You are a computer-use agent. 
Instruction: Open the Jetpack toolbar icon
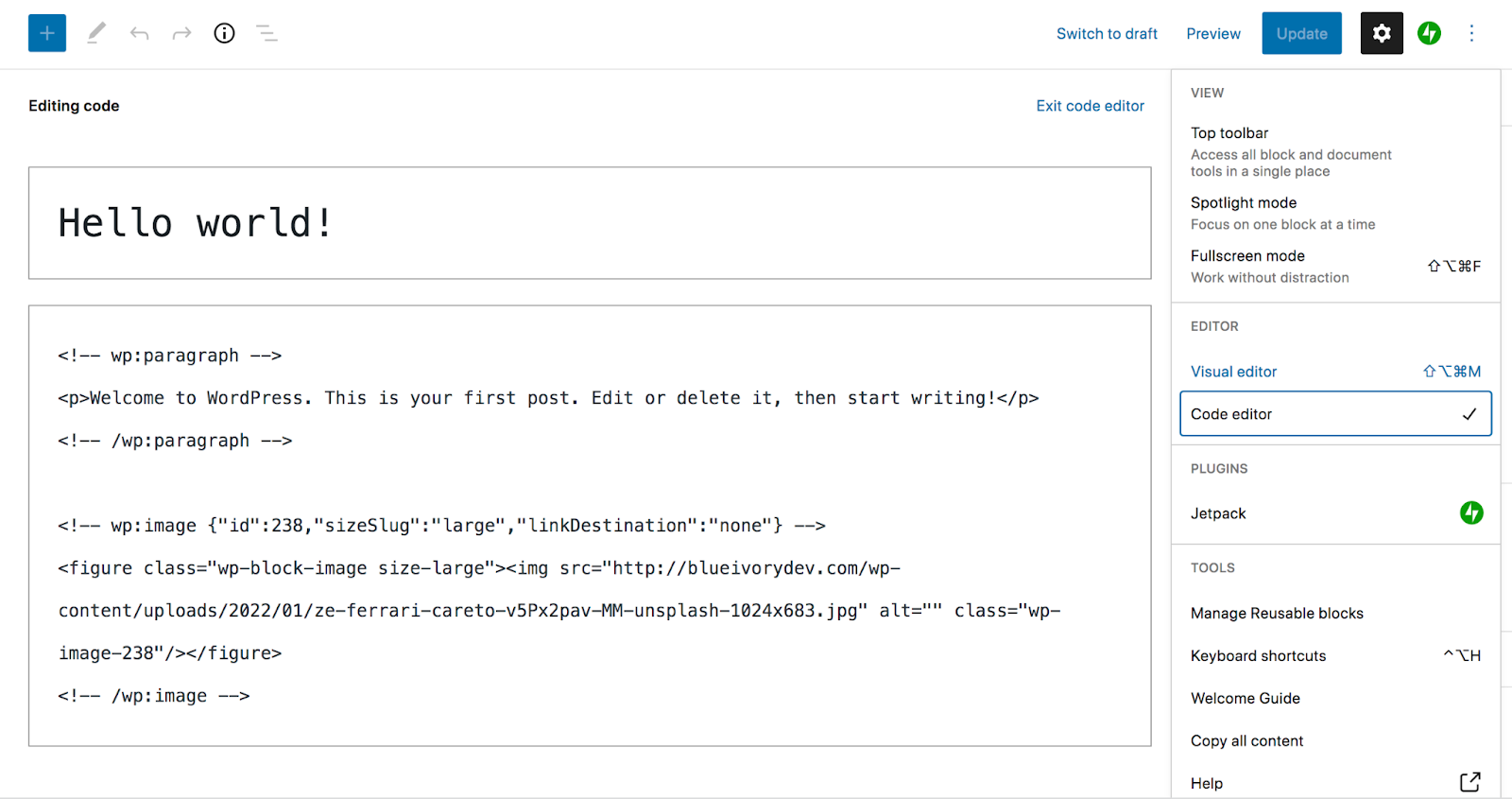point(1429,33)
